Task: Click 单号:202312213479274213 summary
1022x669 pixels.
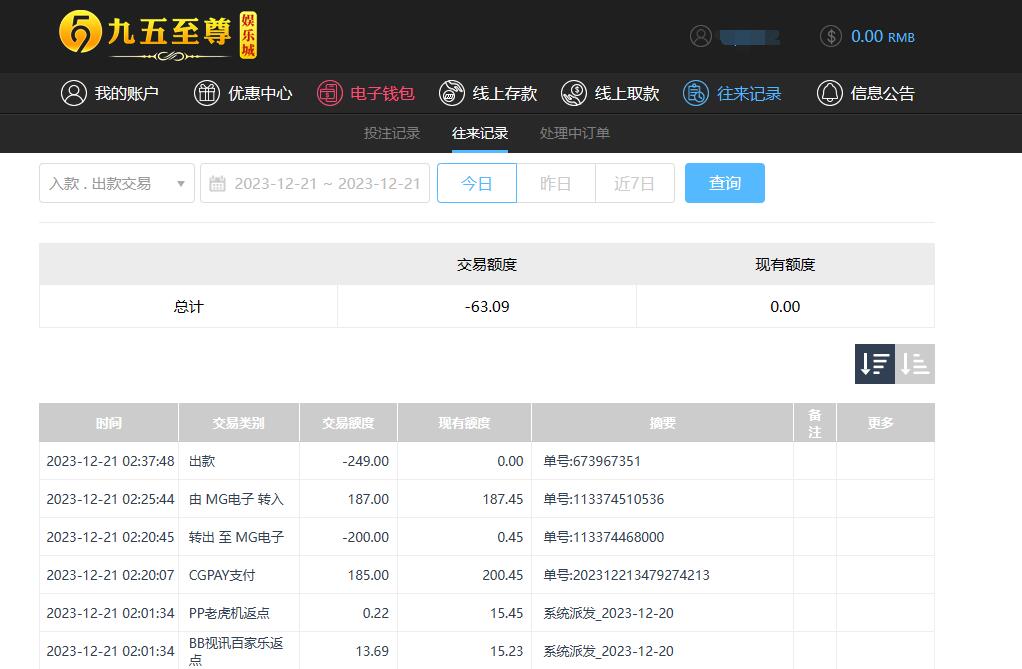Action: (x=626, y=575)
